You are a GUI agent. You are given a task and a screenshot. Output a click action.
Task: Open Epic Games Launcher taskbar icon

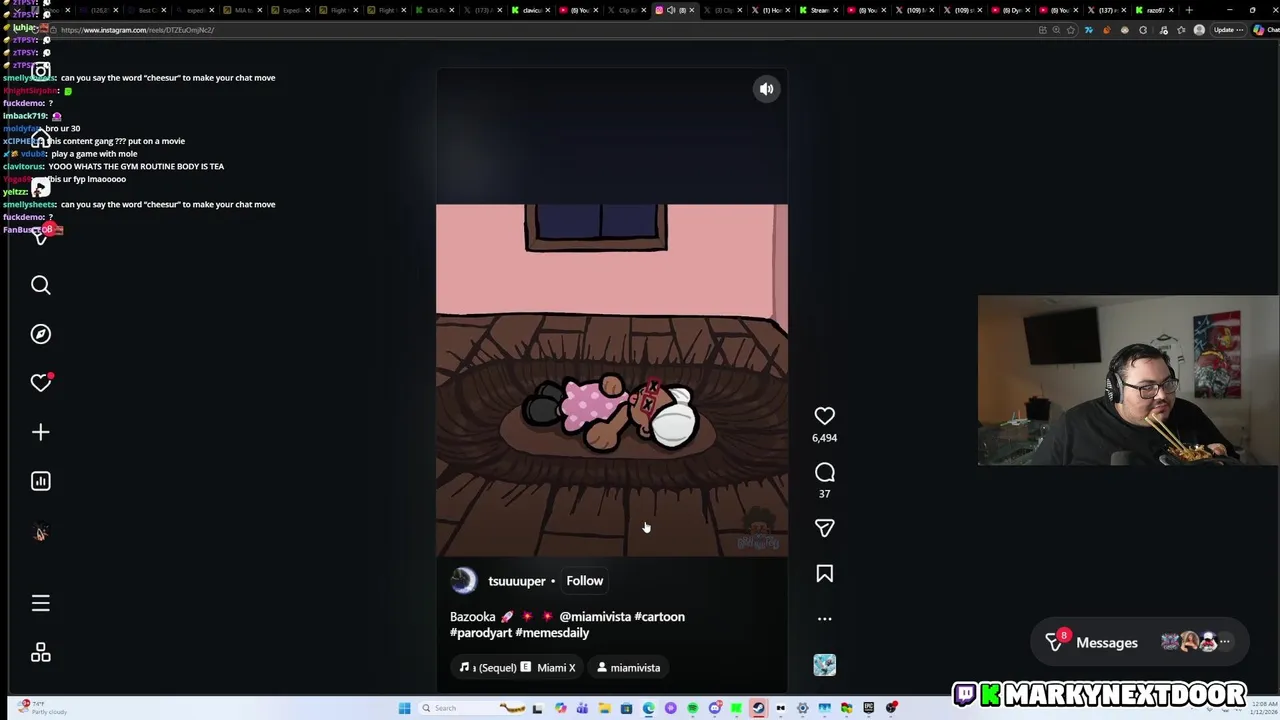click(868, 708)
